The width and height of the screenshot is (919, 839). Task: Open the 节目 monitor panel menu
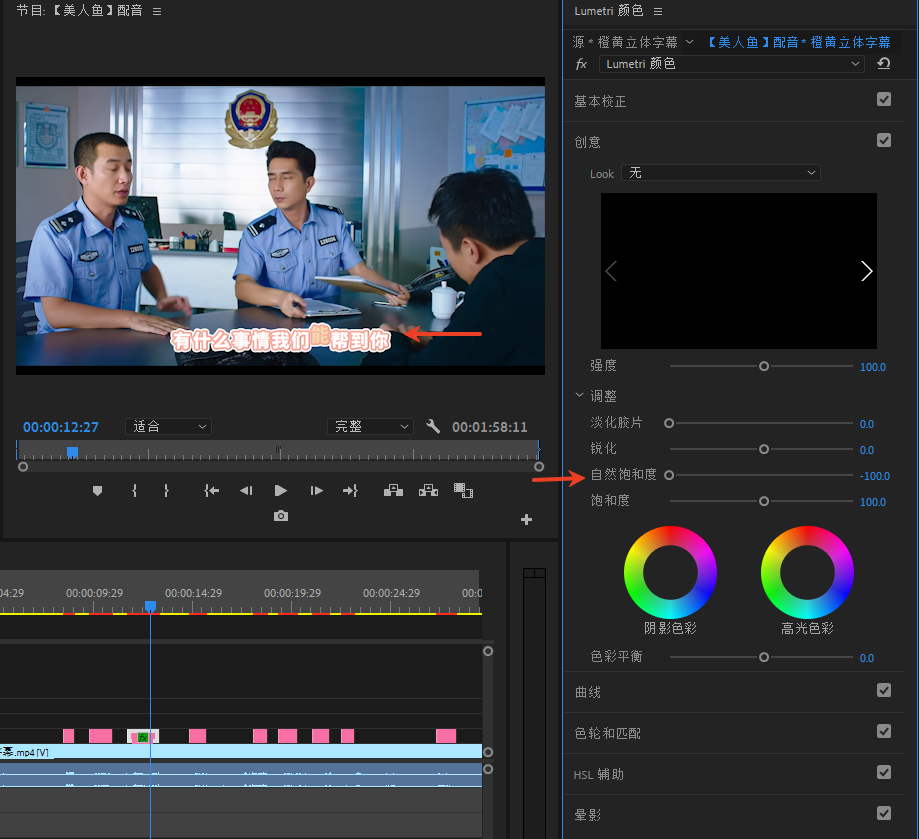click(x=157, y=11)
